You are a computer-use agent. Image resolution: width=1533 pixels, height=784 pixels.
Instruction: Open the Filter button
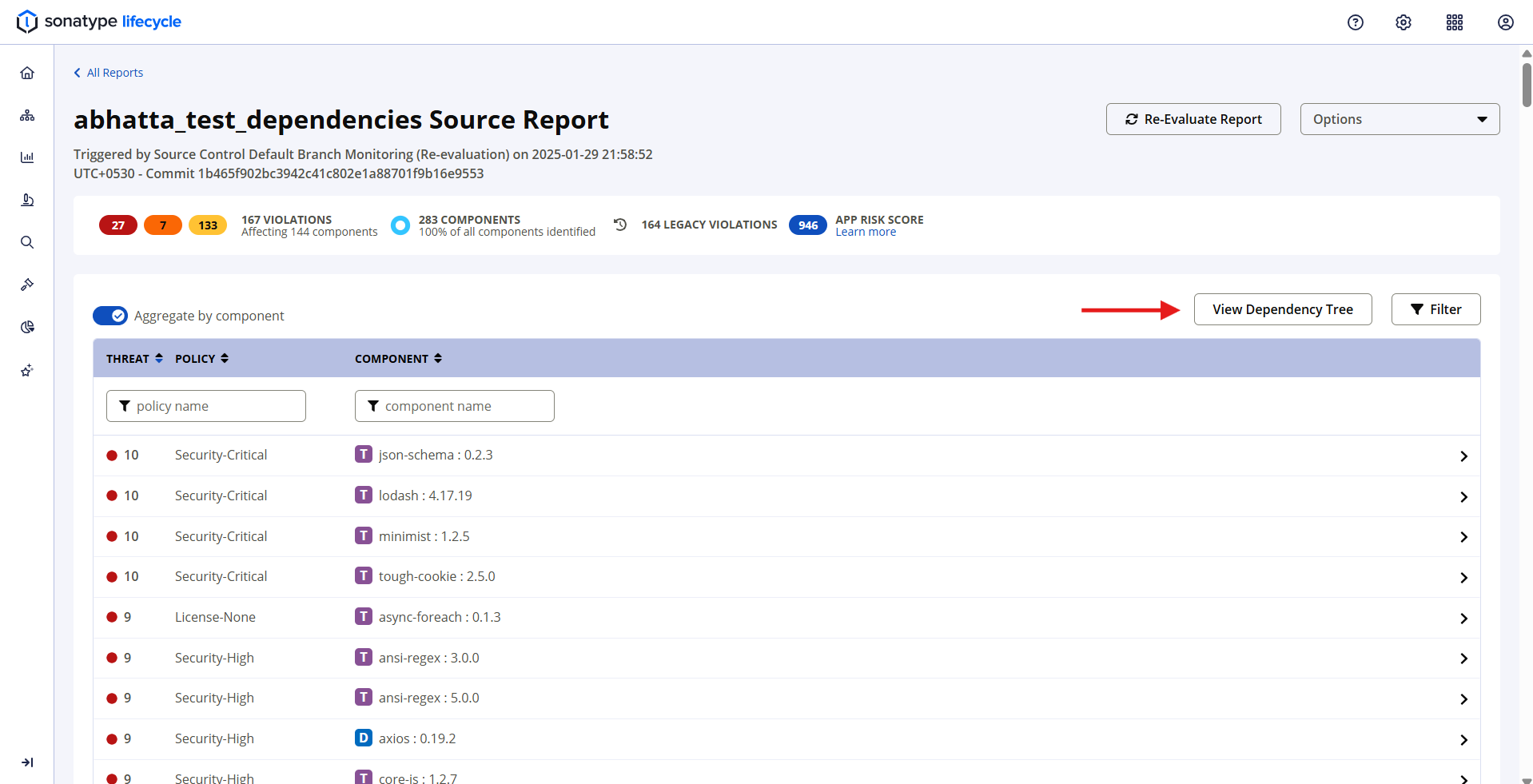(1435, 309)
